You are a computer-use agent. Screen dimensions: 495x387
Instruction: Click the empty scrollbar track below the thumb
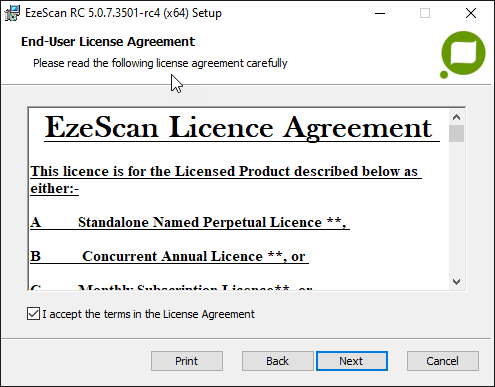[456, 208]
